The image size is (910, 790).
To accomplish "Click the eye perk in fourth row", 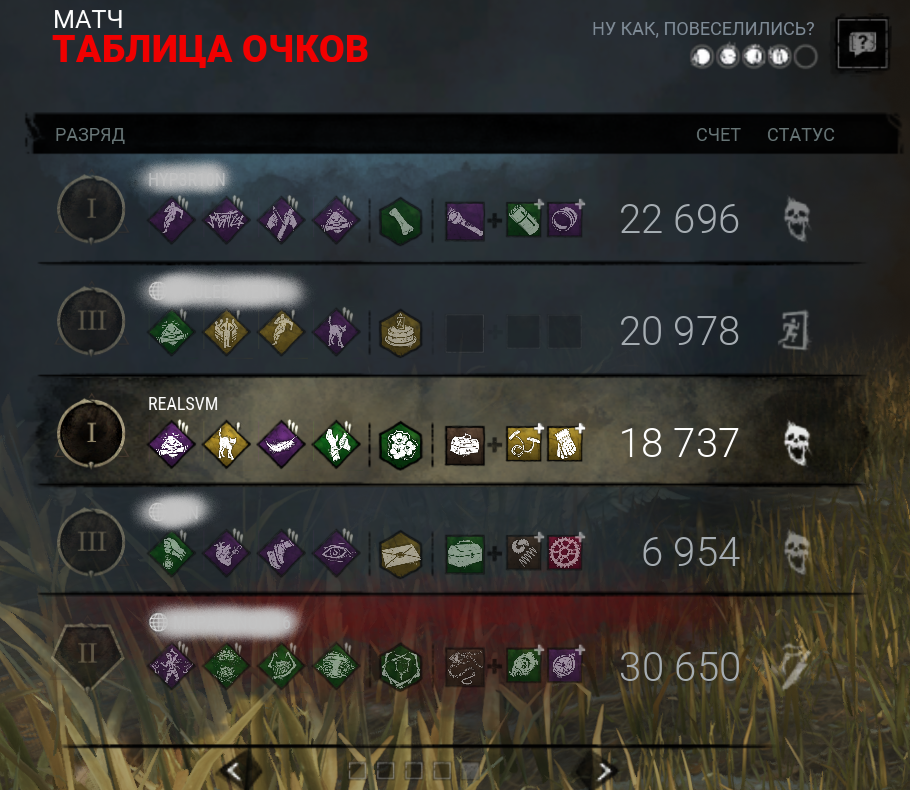I will point(337,553).
